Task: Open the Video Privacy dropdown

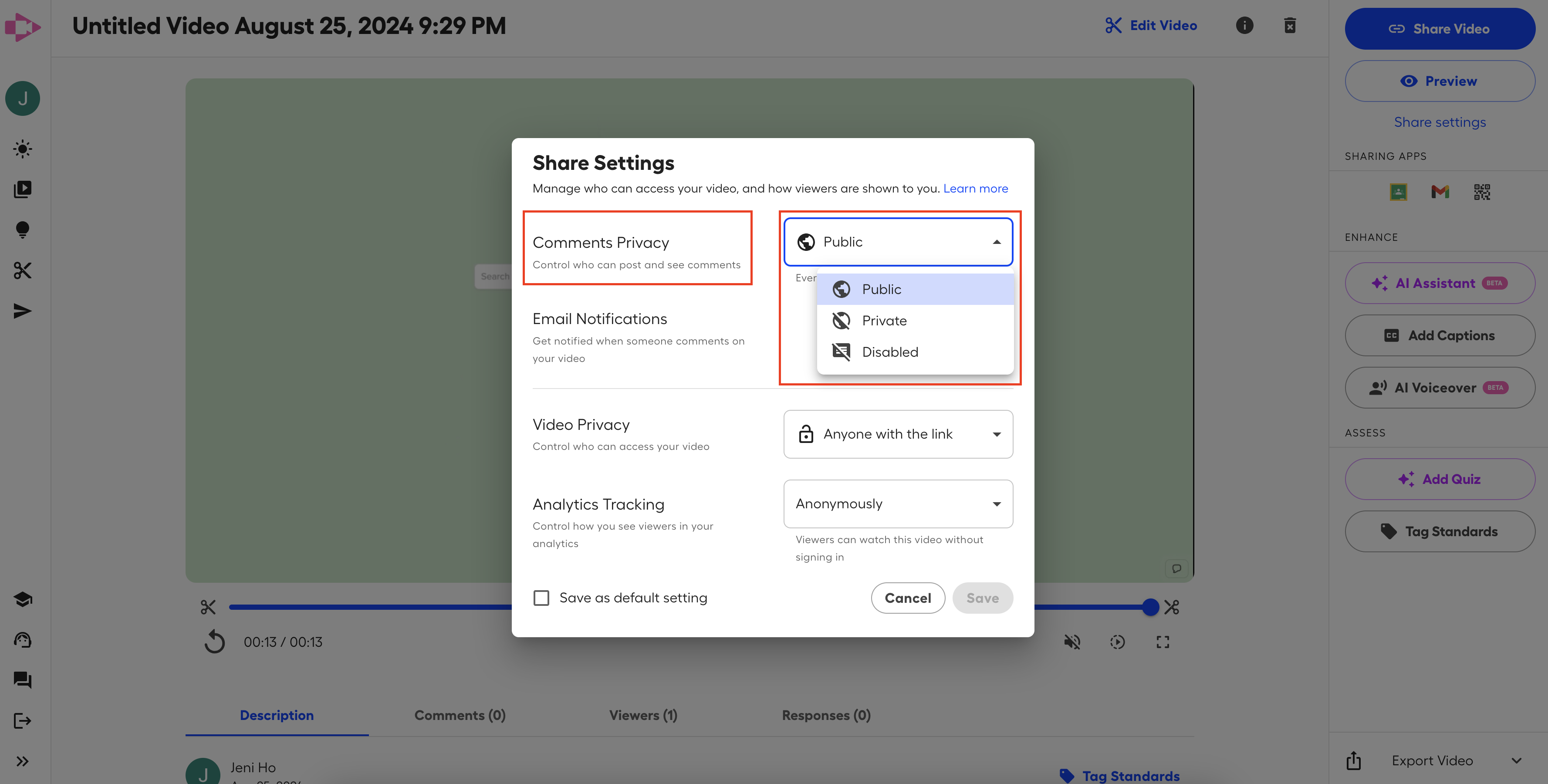Action: tap(898, 434)
